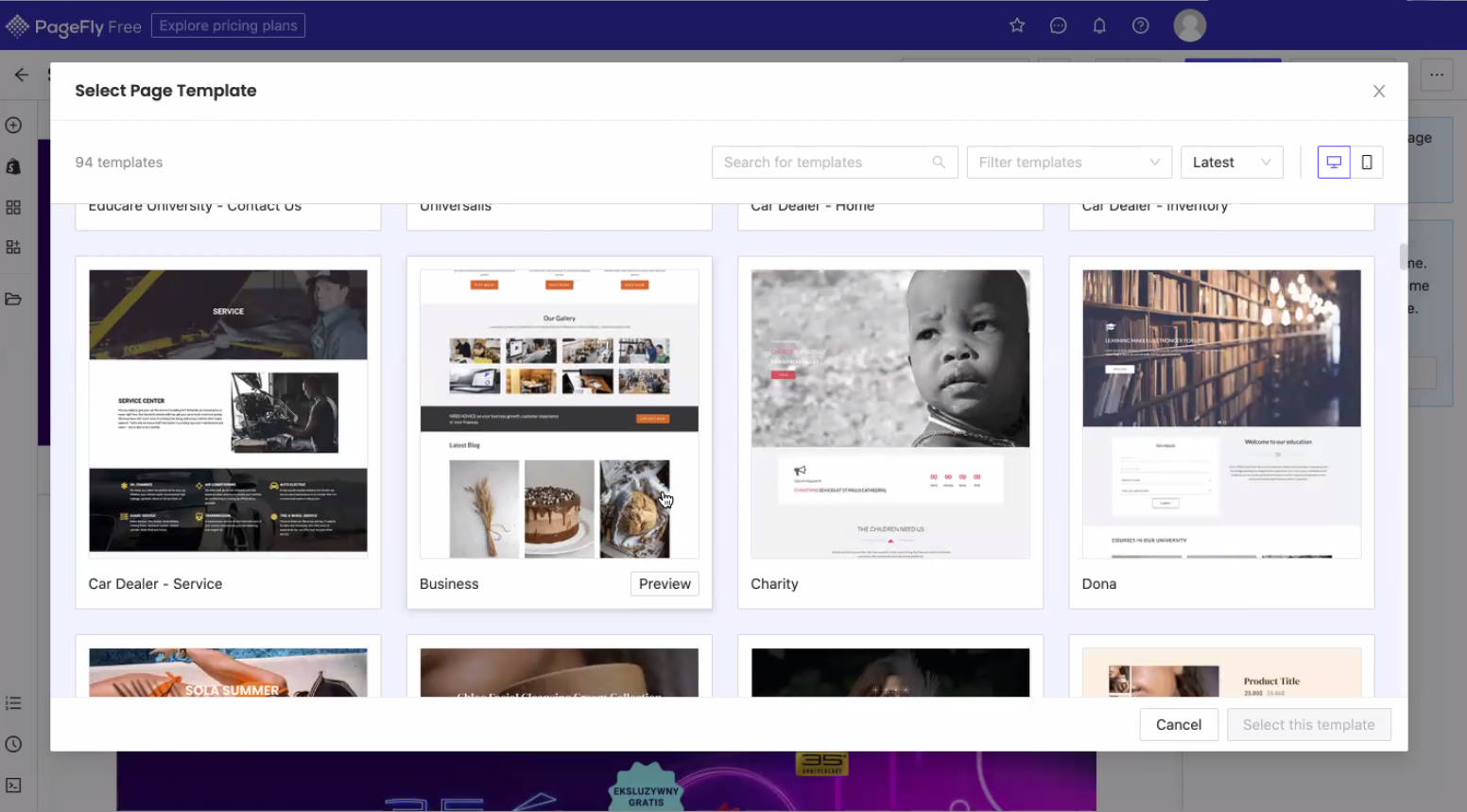Click Select this template button
Screen dimensions: 1467x812
[1309, 724]
